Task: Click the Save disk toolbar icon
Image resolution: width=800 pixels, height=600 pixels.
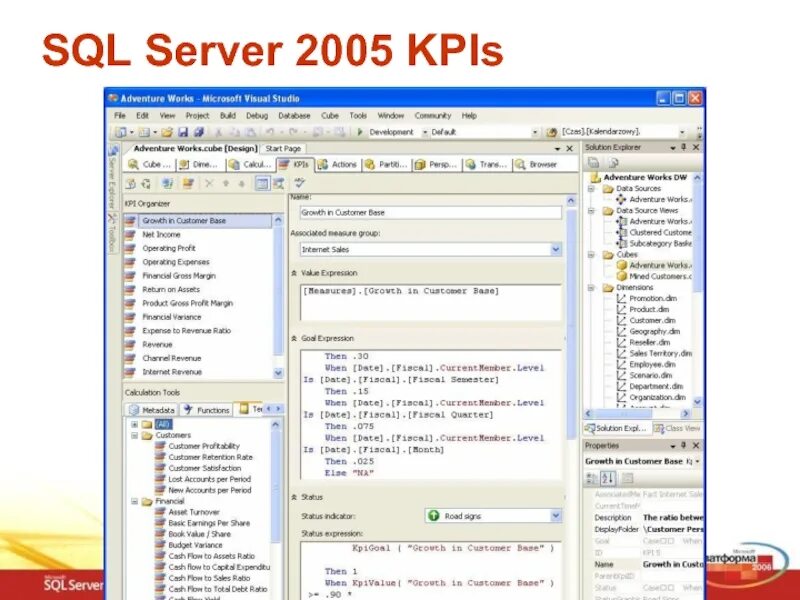Action: [x=183, y=132]
